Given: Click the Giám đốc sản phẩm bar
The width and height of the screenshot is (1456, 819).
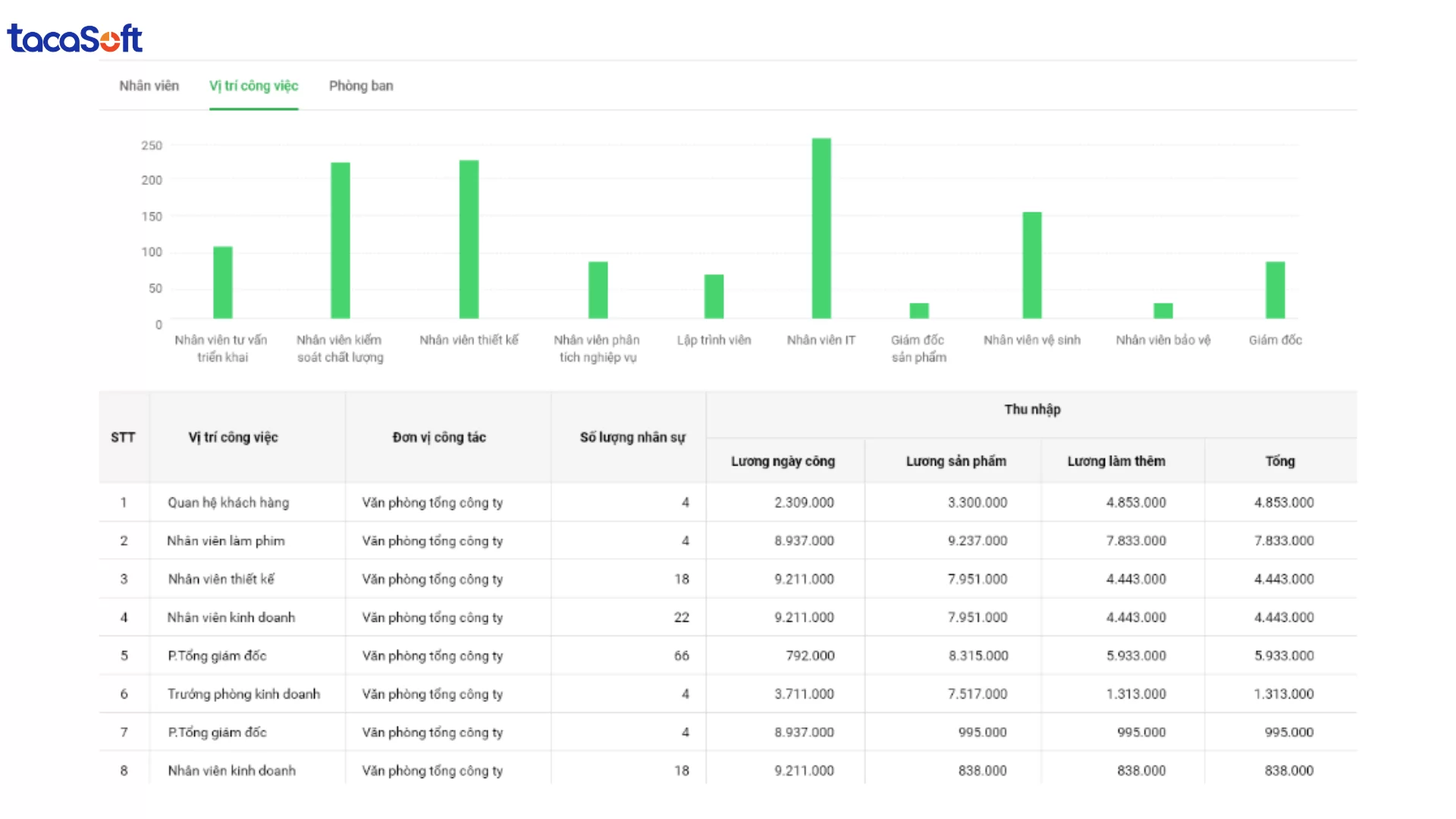Looking at the screenshot, I should pos(919,310).
